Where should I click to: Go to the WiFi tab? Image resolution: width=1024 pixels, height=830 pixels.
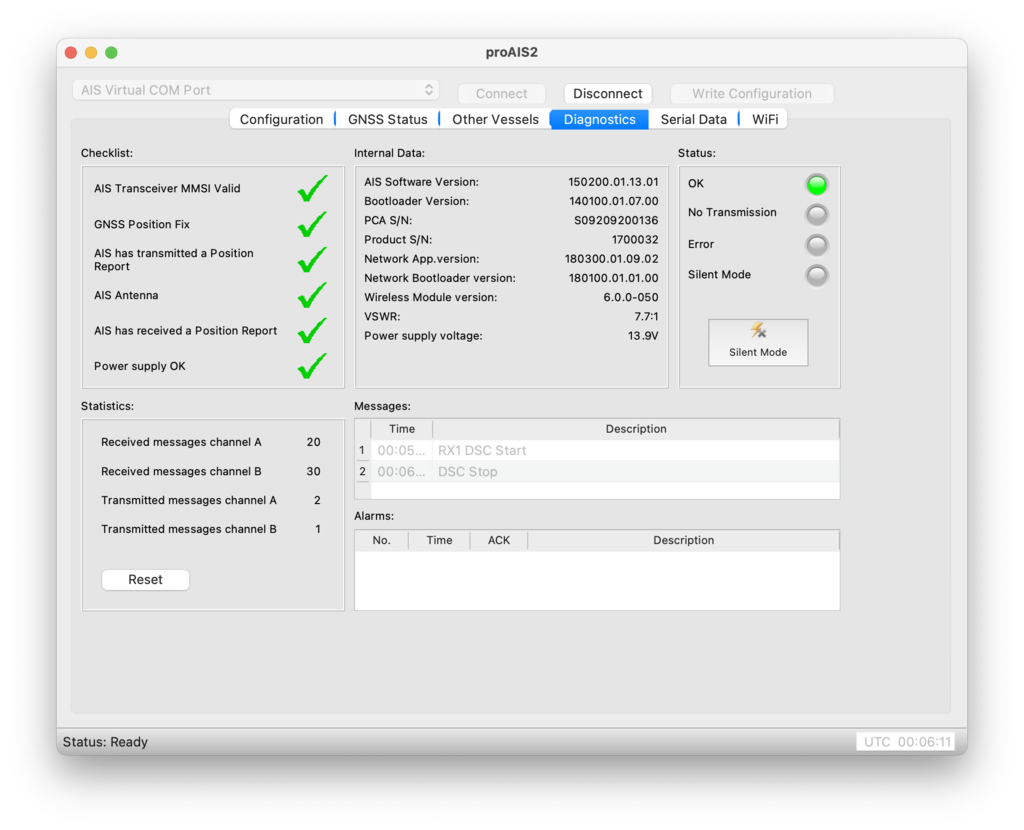click(765, 120)
